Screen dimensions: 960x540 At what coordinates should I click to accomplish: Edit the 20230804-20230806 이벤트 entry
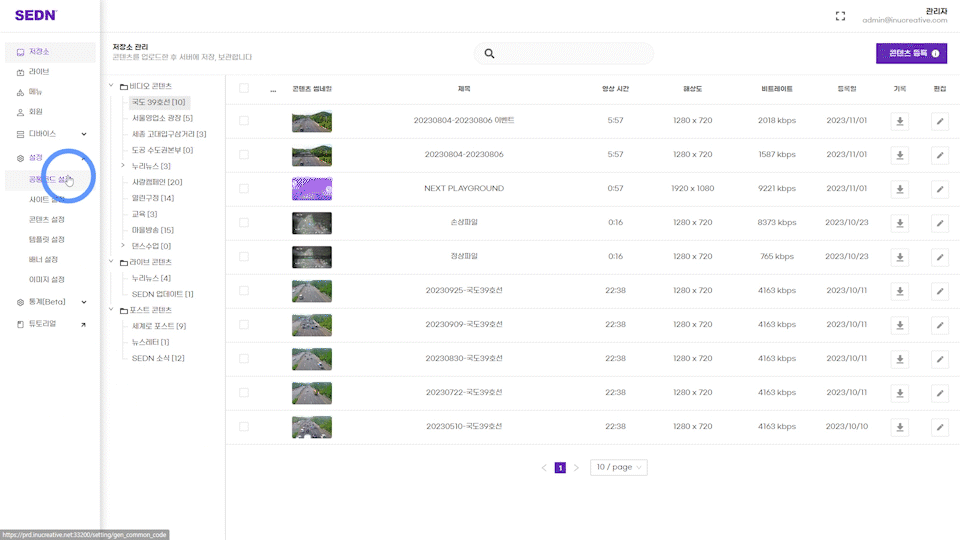point(940,121)
